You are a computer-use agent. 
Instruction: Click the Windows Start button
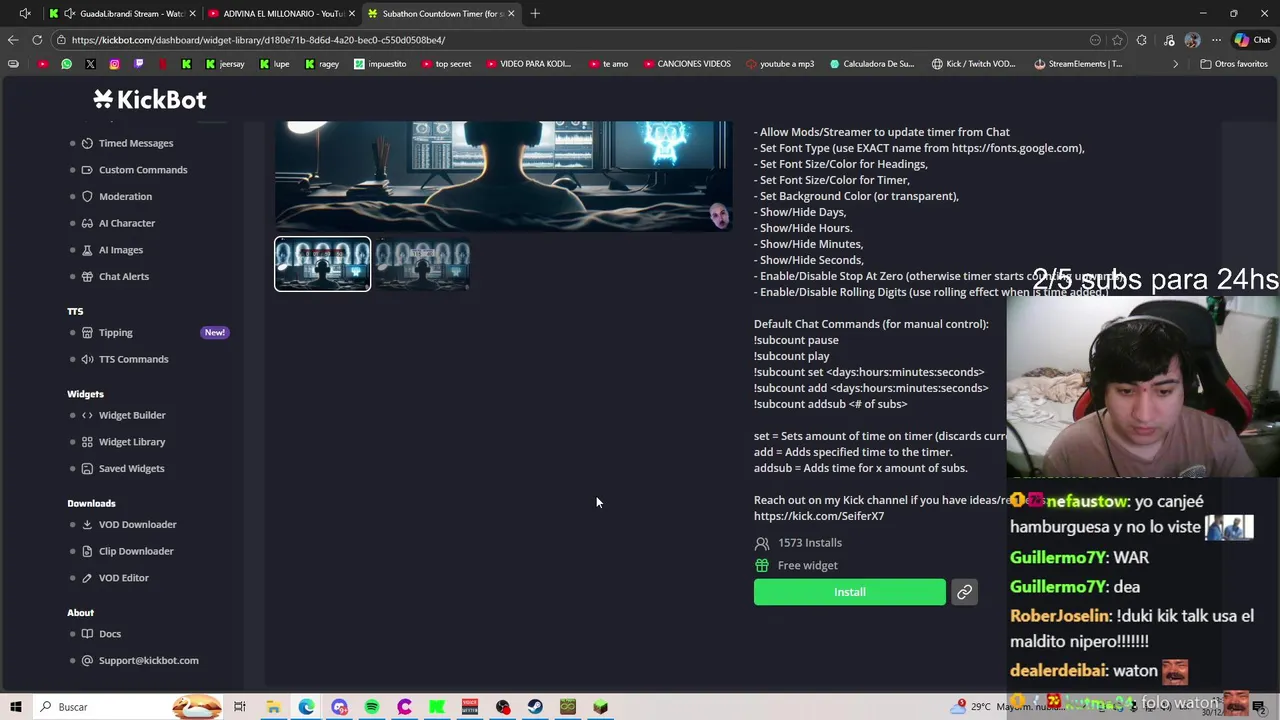point(16,707)
